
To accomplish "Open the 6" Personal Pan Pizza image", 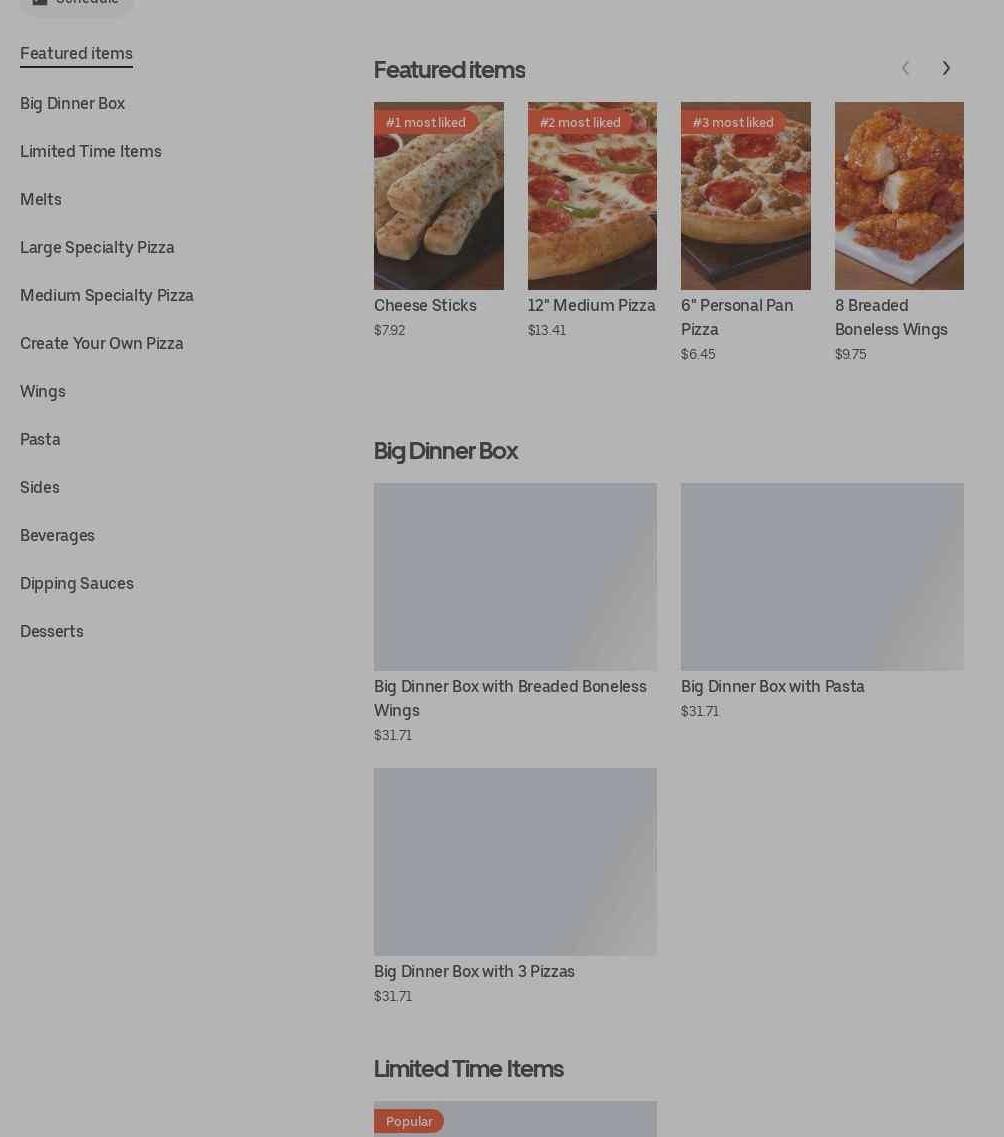I will point(746,196).
